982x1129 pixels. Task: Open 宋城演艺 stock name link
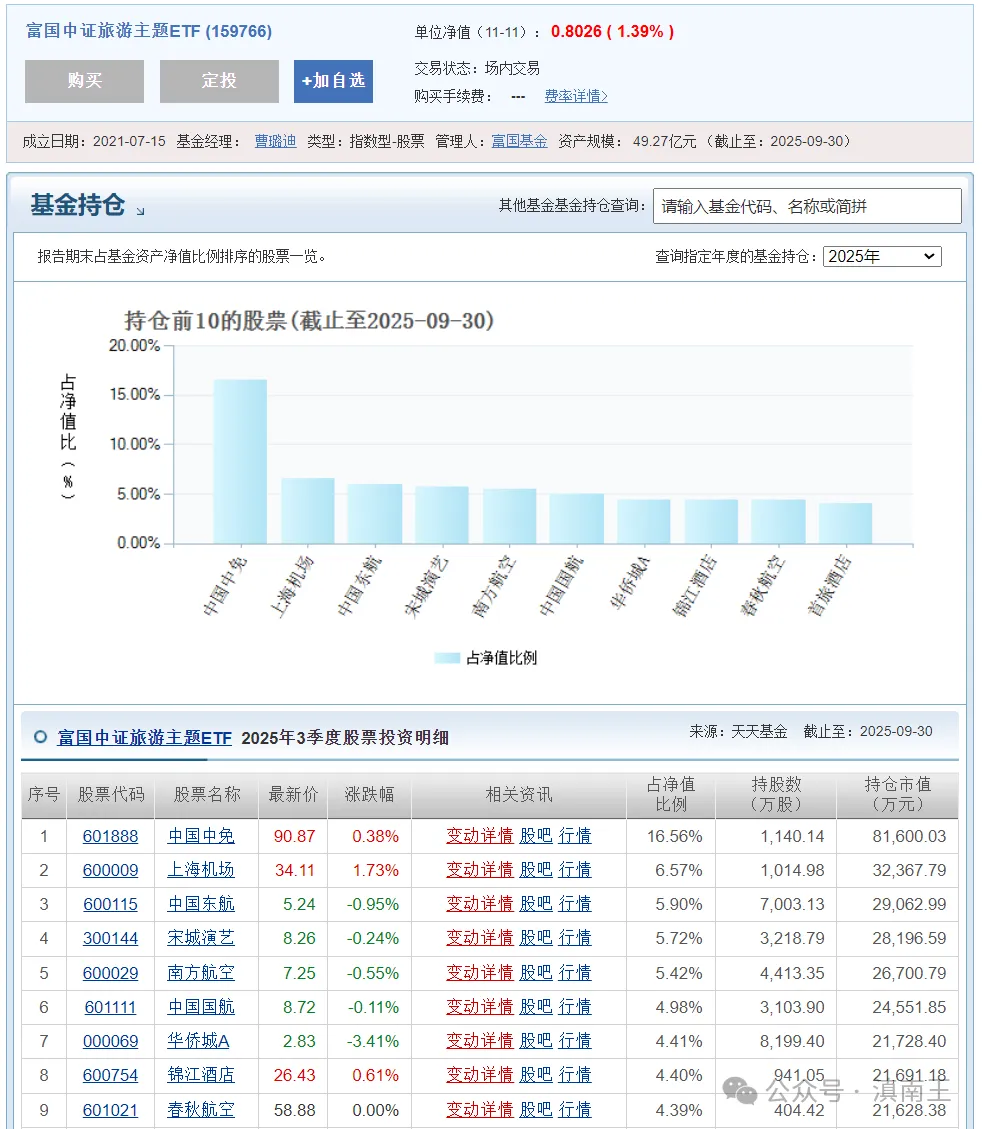[201, 938]
